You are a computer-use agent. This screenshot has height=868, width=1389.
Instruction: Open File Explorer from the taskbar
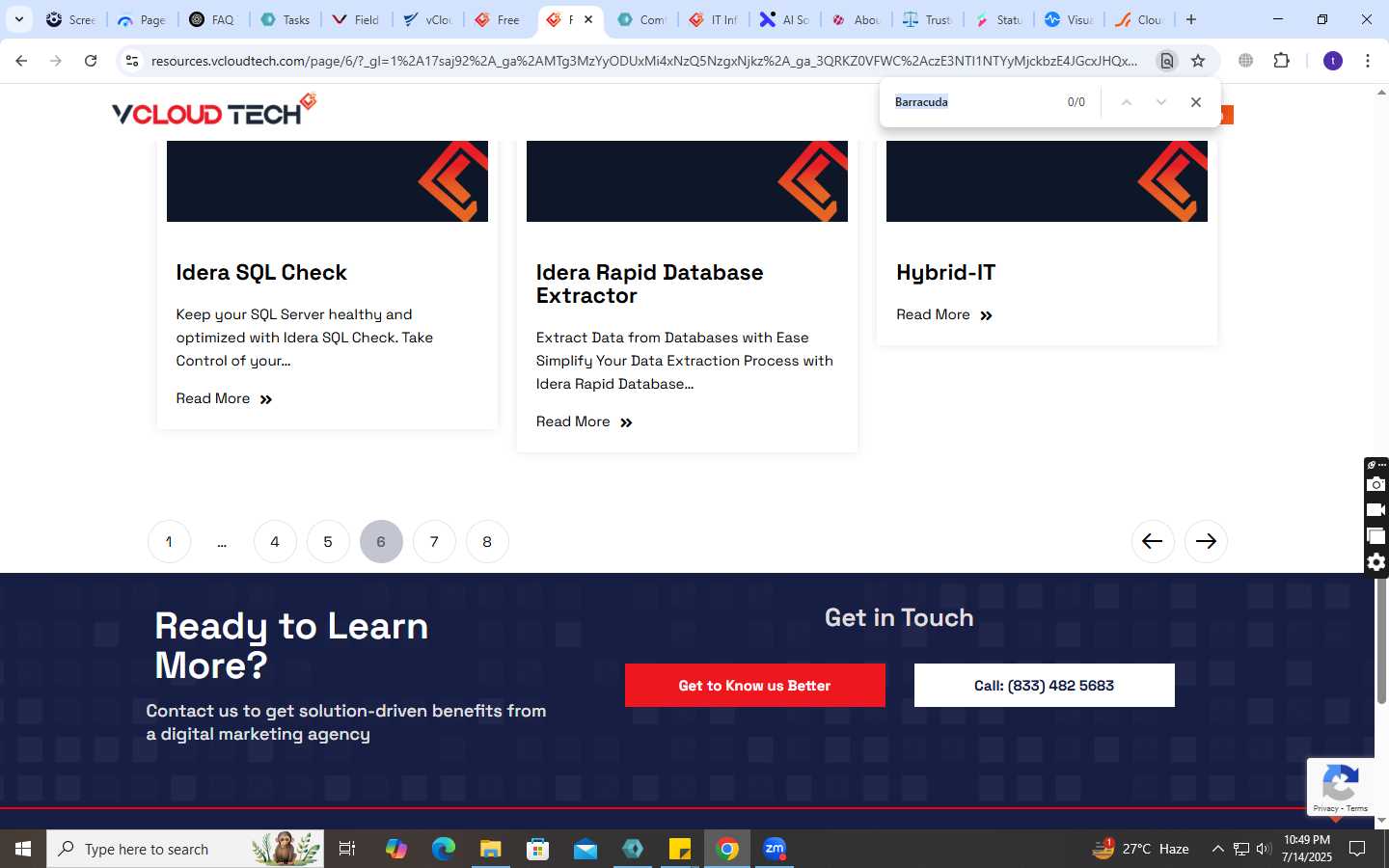(490, 849)
